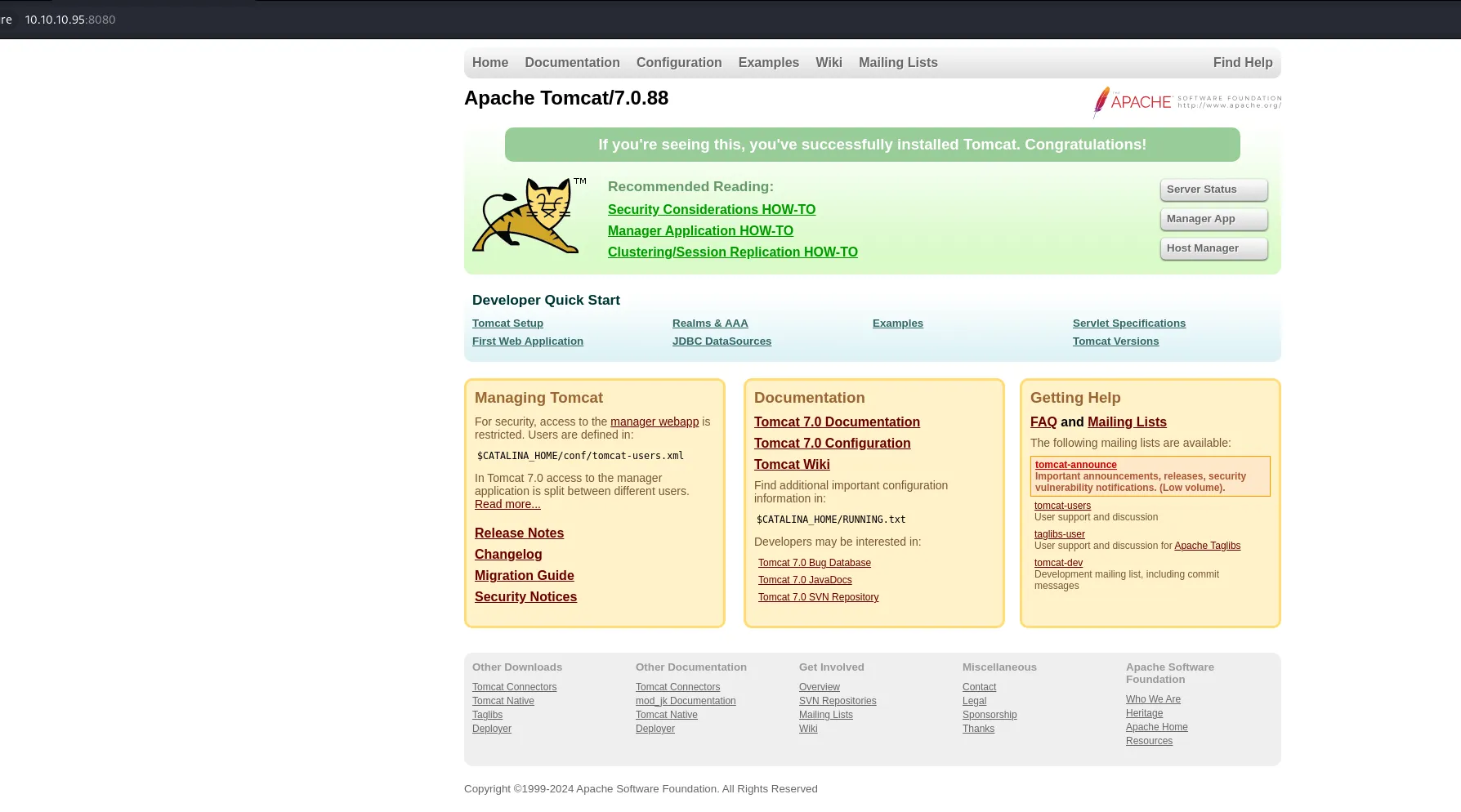This screenshot has width=1461, height=812.
Task: Open the JDBC DataSources quick start link
Action: pyautogui.click(x=722, y=341)
